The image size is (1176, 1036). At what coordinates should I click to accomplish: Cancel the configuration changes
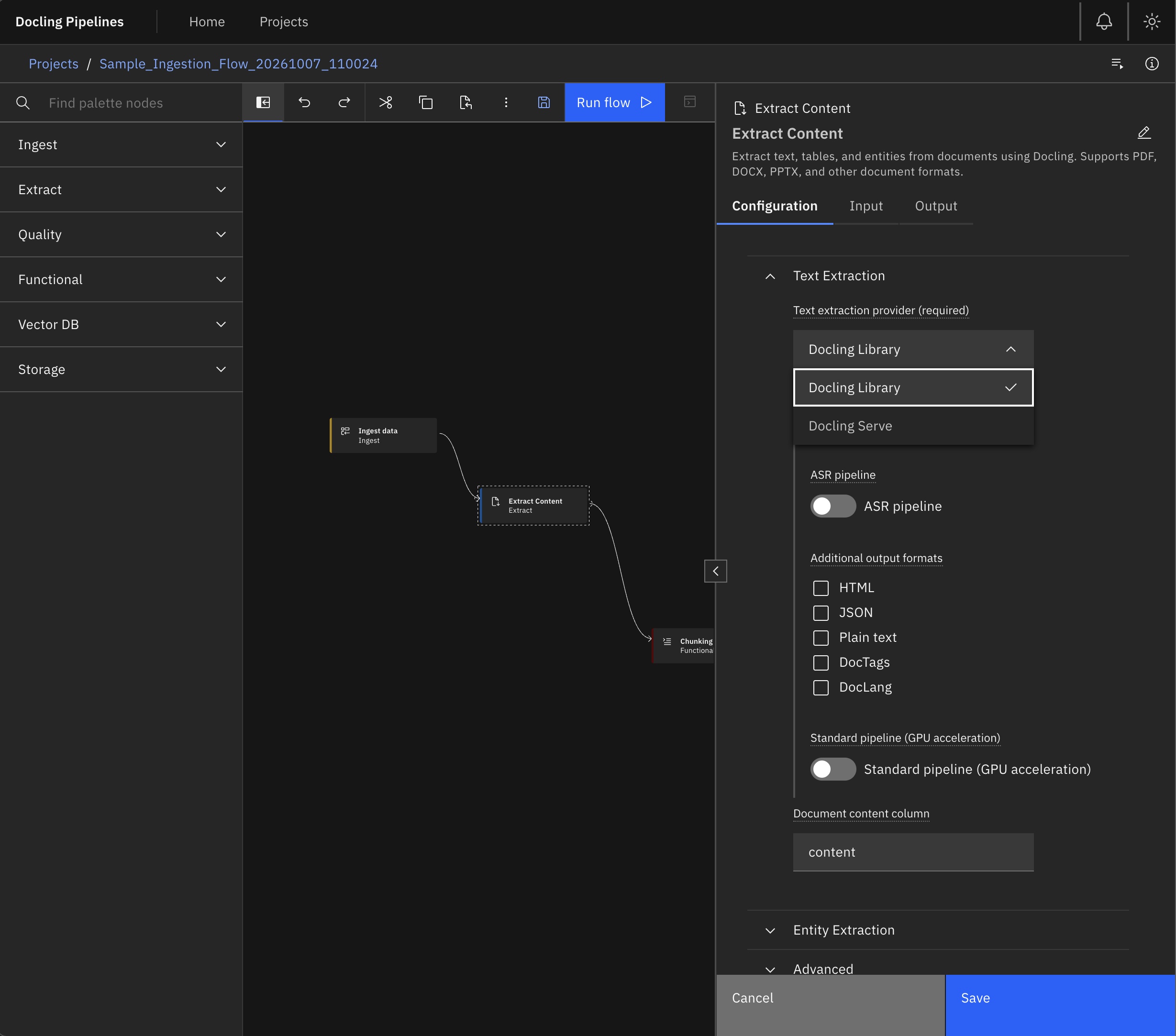(x=830, y=1004)
